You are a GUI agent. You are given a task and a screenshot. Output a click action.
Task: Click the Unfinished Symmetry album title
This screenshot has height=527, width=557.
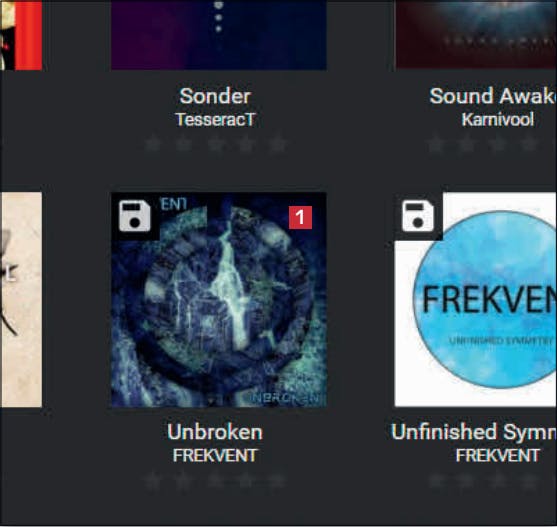pos(474,432)
